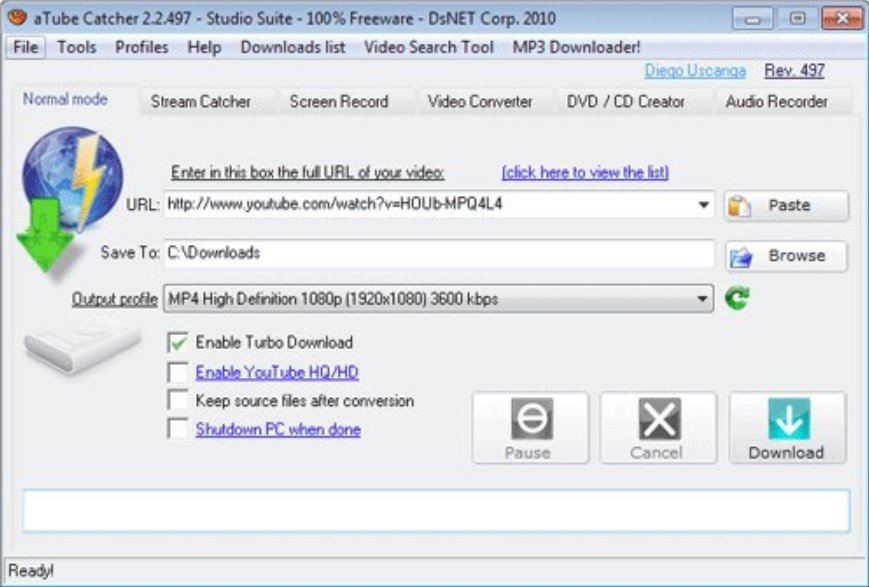Viewport: 869px width, 587px height.
Task: Tick the Shutdown PC when done checkbox
Action: coord(178,429)
